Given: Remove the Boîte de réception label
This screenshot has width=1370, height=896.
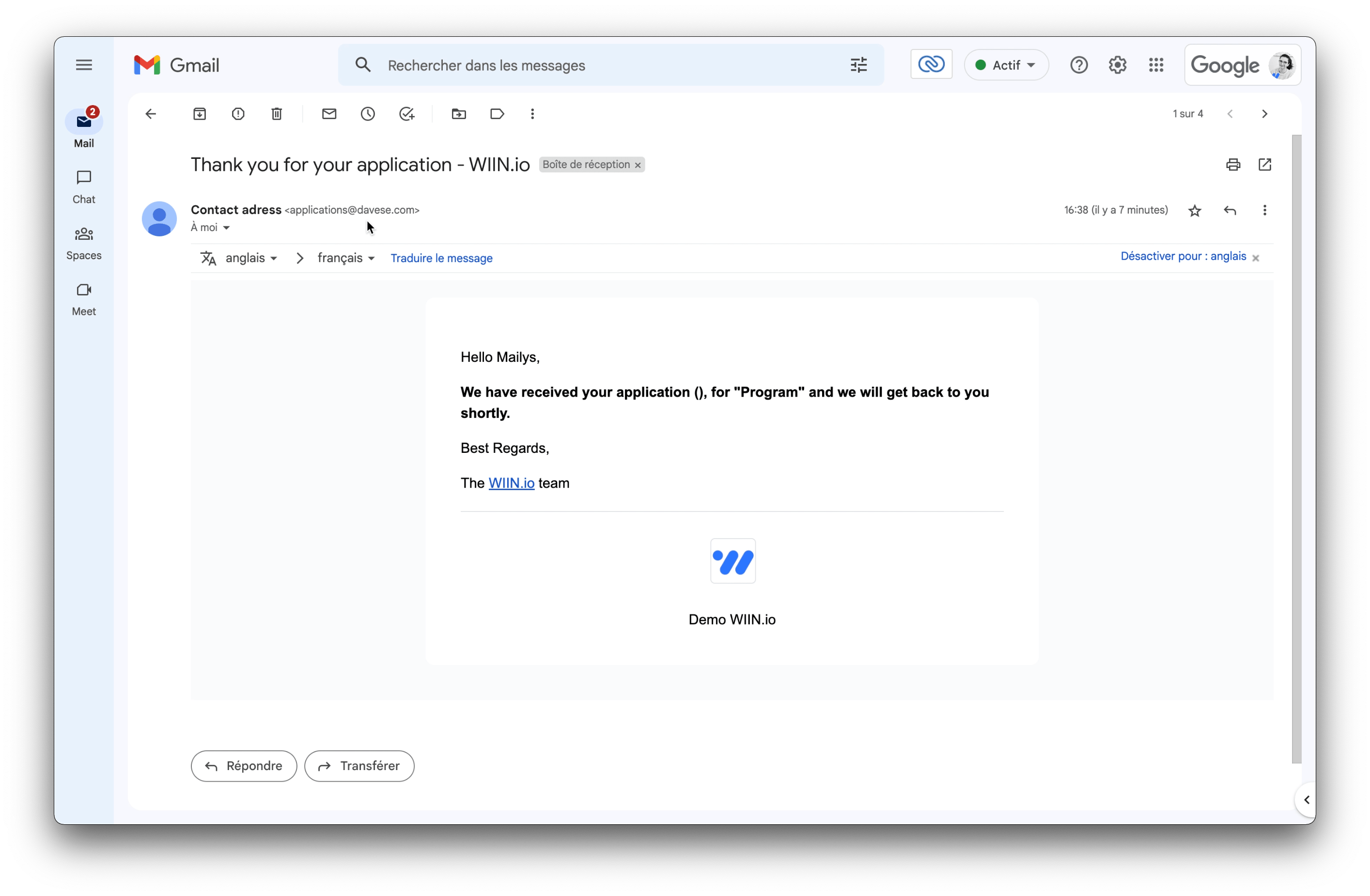Looking at the screenshot, I should [x=637, y=165].
